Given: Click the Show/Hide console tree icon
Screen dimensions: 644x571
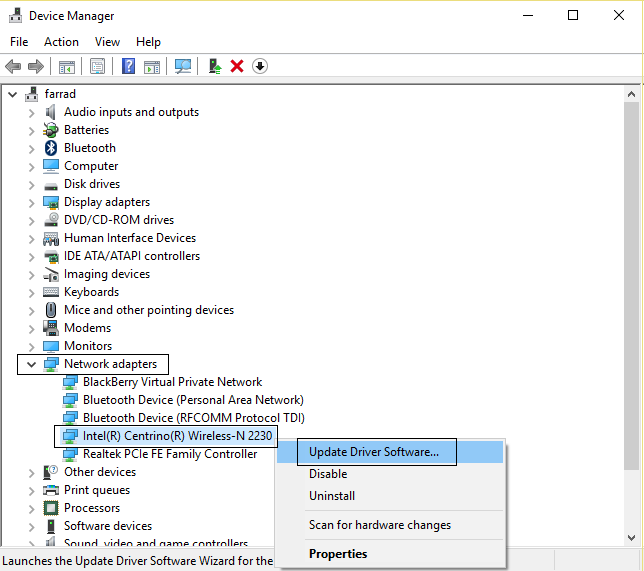Looking at the screenshot, I should (x=66, y=66).
